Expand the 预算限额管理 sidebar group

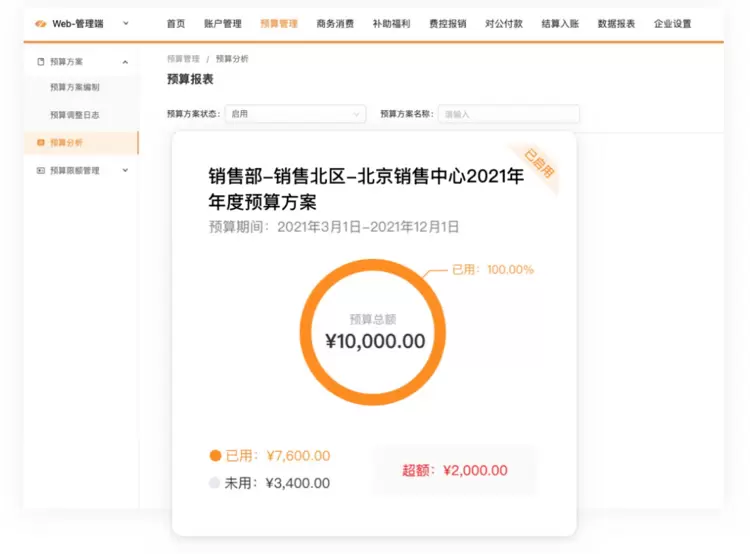pos(125,171)
